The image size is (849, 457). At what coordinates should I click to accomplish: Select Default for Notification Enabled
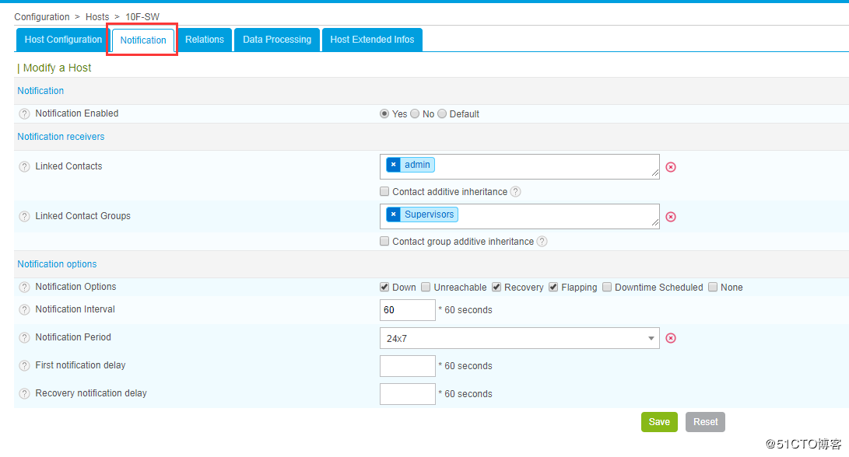[x=442, y=114]
